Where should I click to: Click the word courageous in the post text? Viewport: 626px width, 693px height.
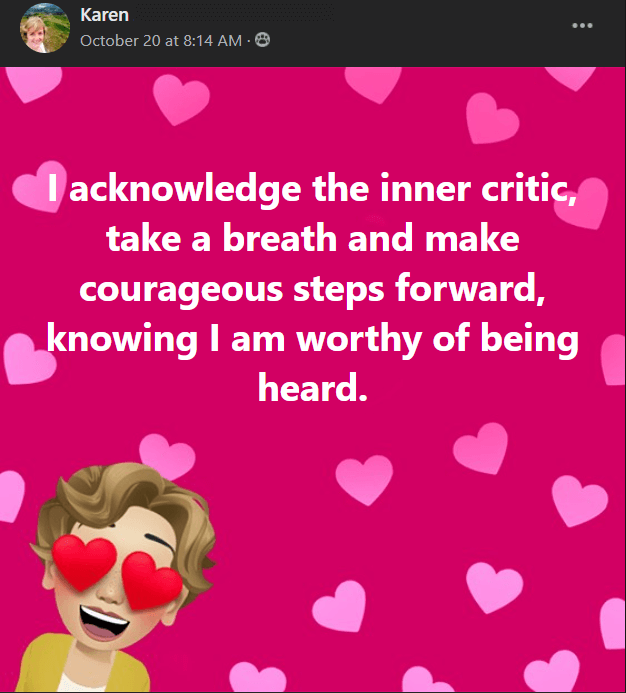pos(181,289)
